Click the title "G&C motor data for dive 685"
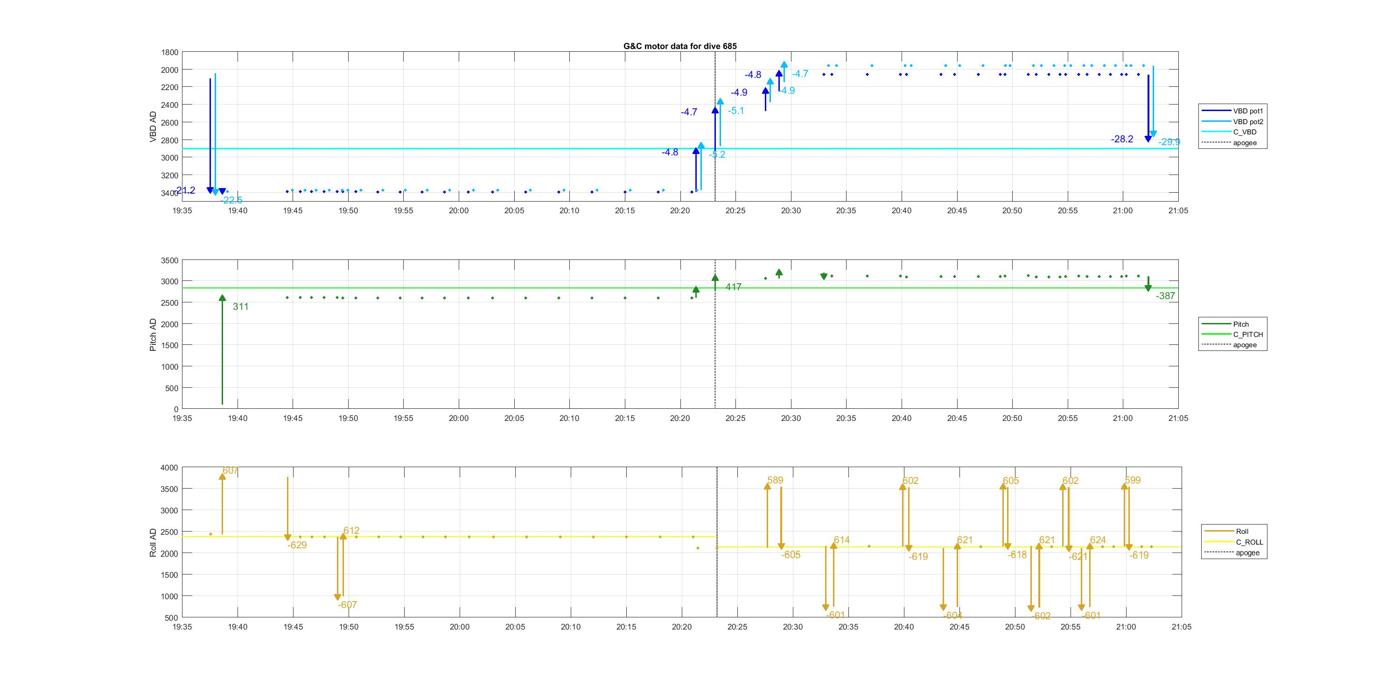The height and width of the screenshot is (693, 1400). point(680,46)
